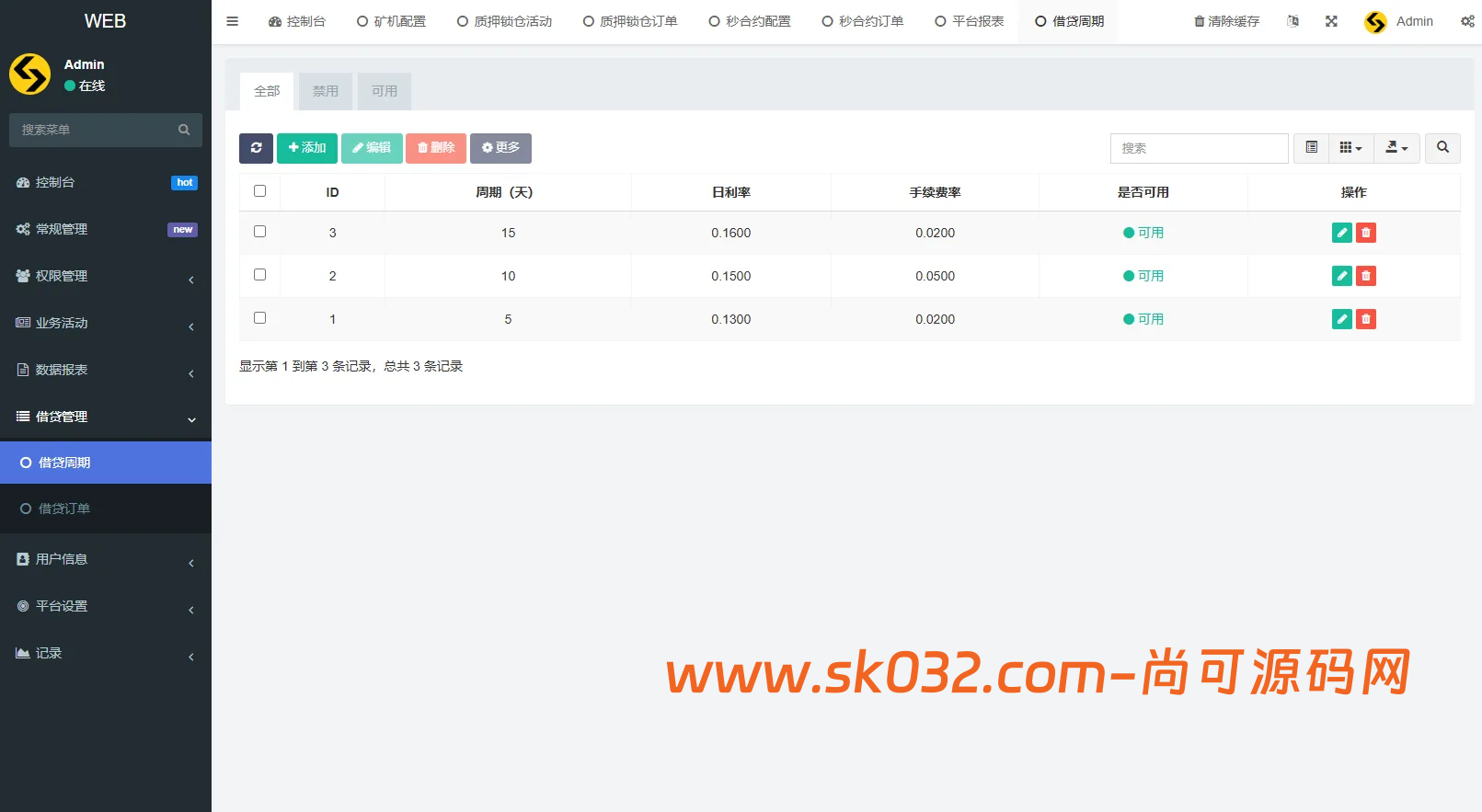Click the table search magnifier button

(1442, 148)
